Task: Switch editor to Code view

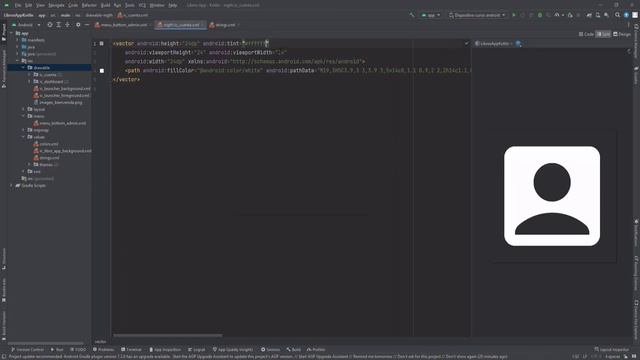Action: click(x=586, y=34)
